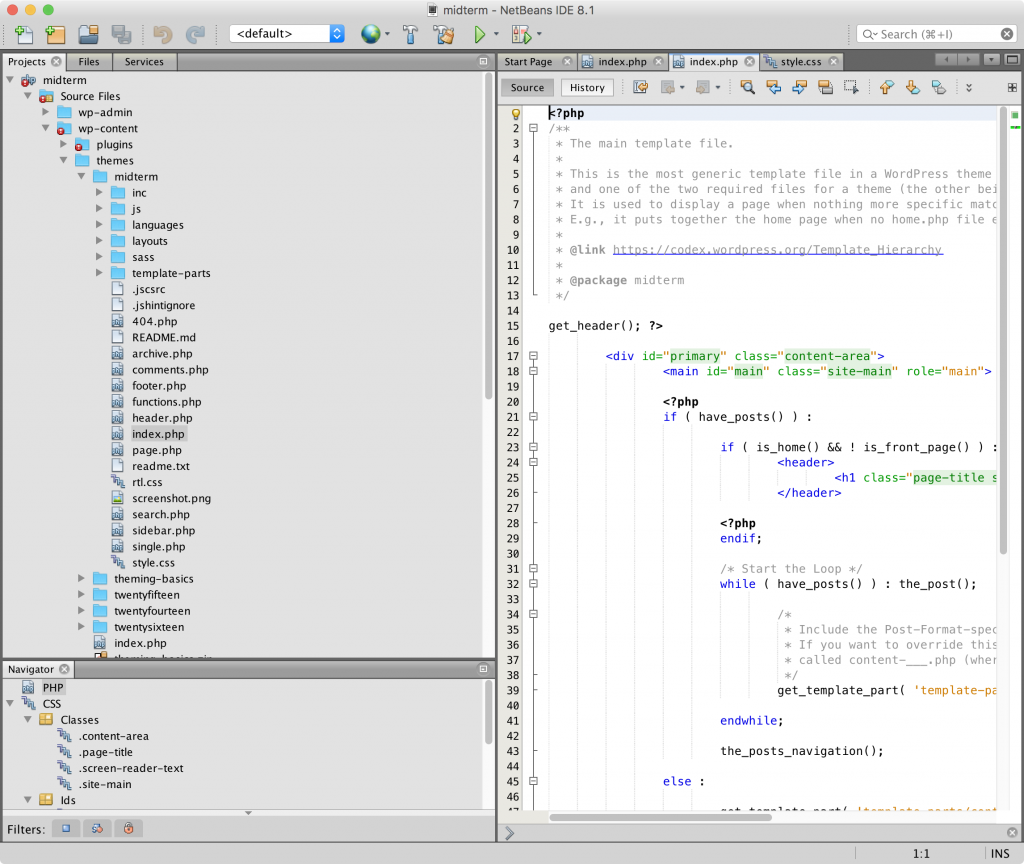Click the Next Bookmark icon

tap(912, 87)
